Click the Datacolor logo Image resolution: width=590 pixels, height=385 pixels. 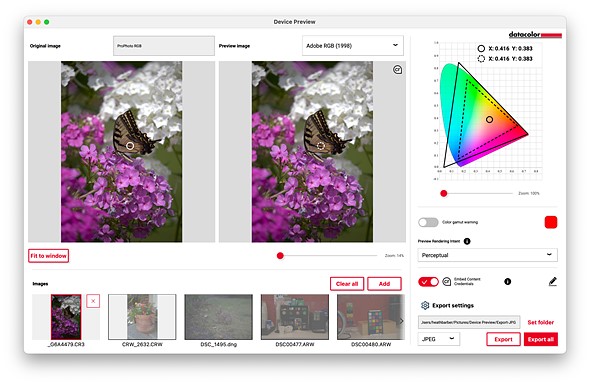pos(535,35)
